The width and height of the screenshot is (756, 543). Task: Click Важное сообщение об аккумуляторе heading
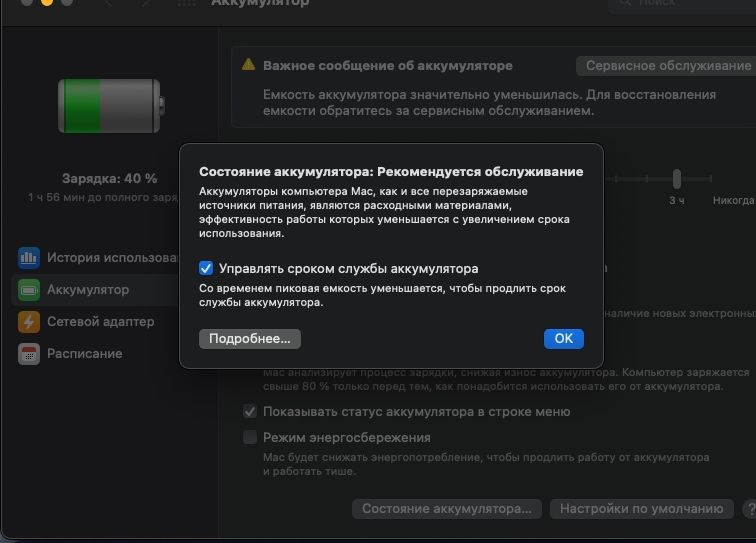click(x=388, y=66)
